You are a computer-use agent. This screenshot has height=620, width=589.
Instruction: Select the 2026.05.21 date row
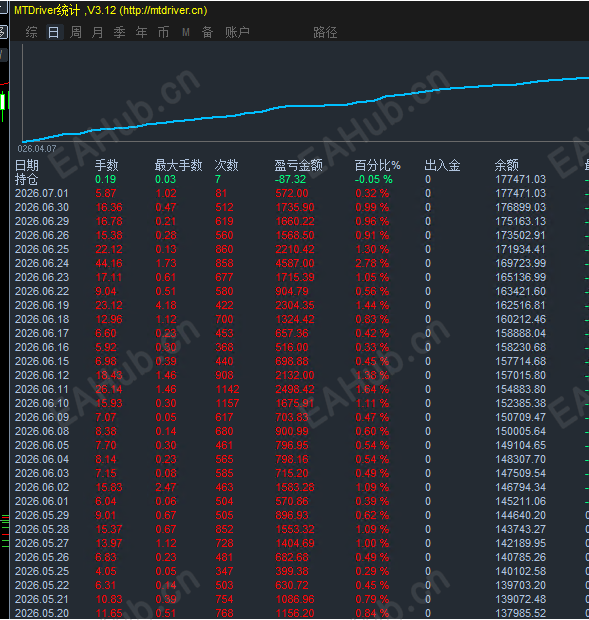point(42,599)
